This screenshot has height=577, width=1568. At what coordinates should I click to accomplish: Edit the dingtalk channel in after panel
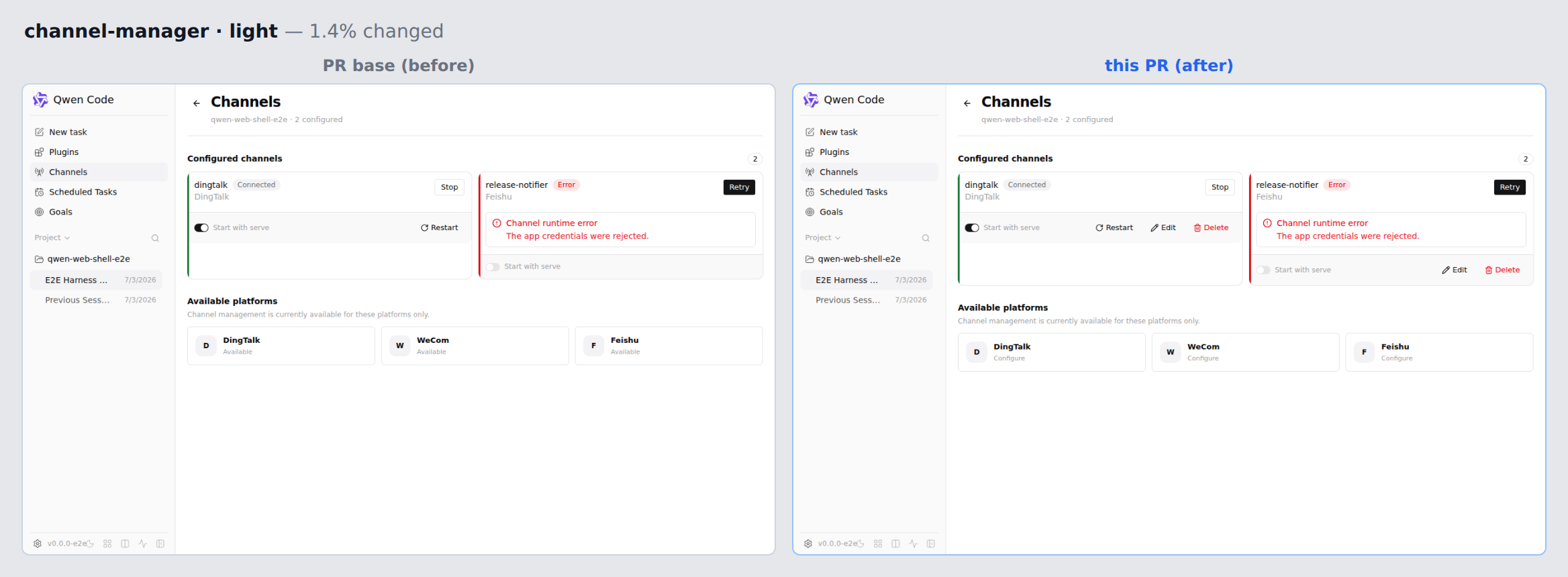click(1163, 228)
